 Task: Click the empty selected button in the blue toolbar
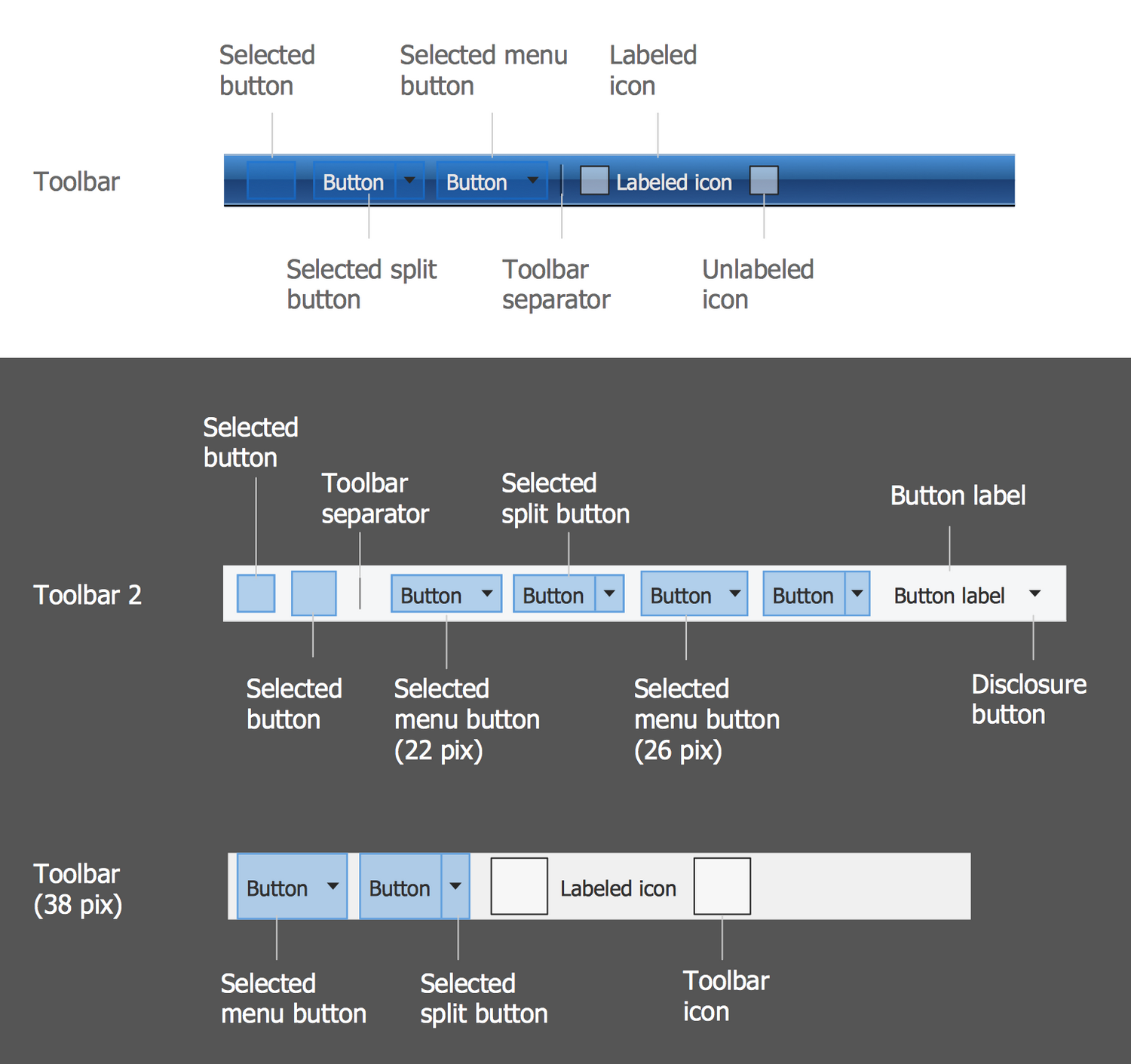pyautogui.click(x=271, y=181)
